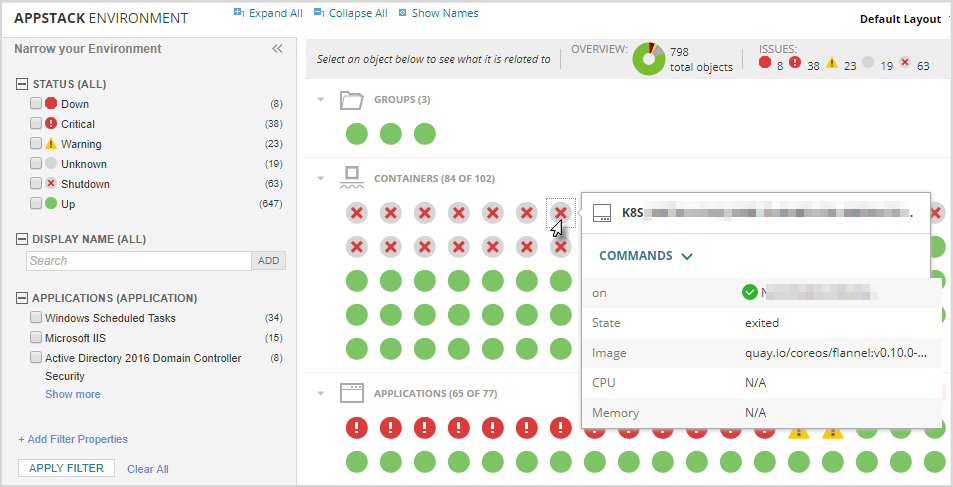Check the Down status checkbox

click(36, 104)
